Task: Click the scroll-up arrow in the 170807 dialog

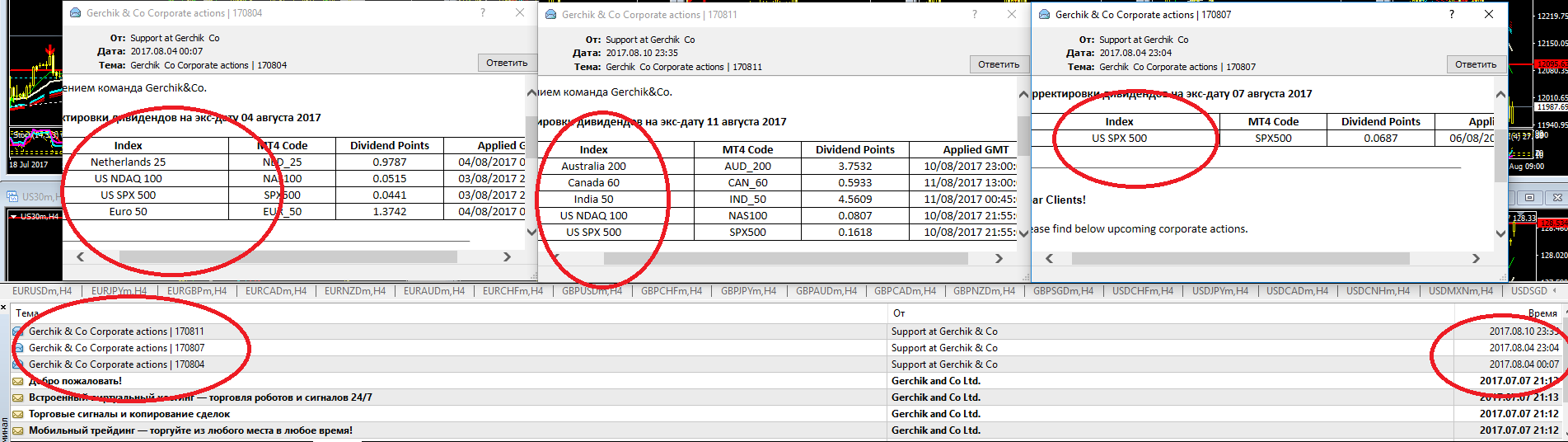Action: [x=1500, y=94]
